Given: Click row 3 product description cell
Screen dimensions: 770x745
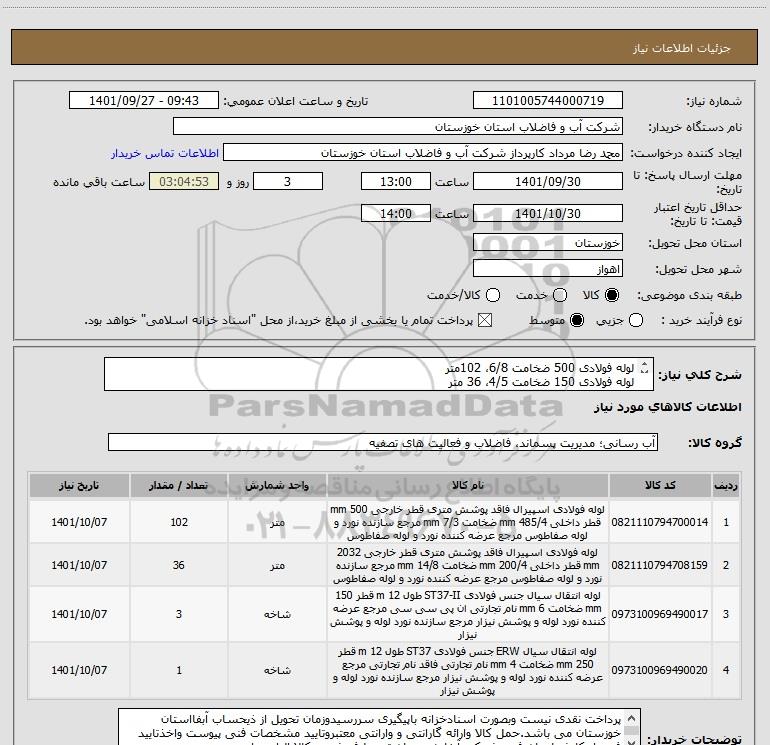Looking at the screenshot, I should click(x=468, y=615).
